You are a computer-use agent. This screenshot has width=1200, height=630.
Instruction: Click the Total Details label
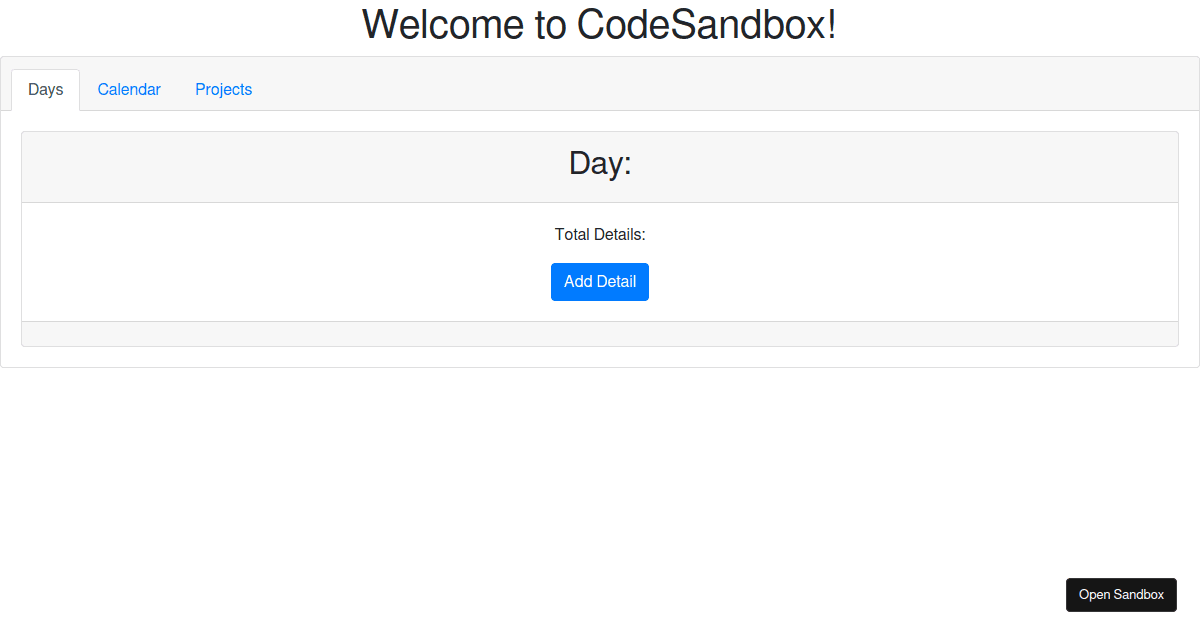tap(599, 234)
